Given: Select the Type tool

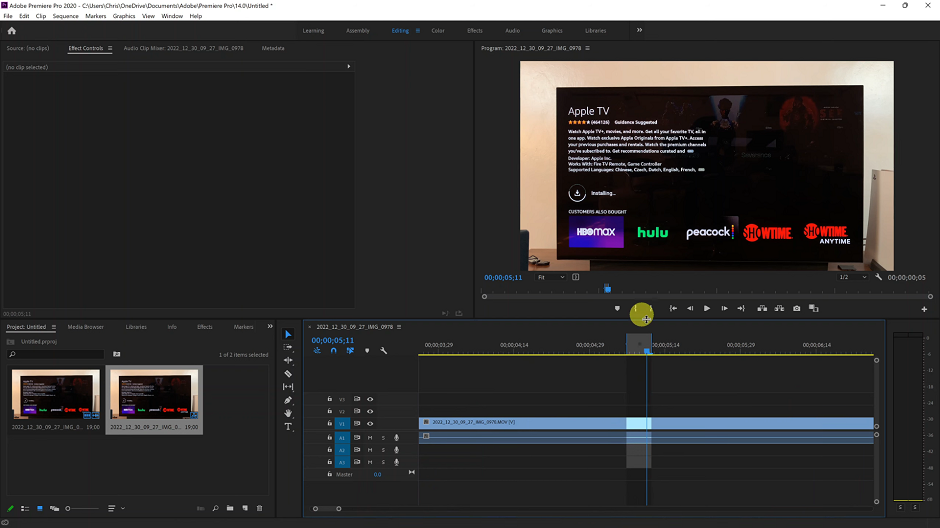Looking at the screenshot, I should click(x=288, y=427).
